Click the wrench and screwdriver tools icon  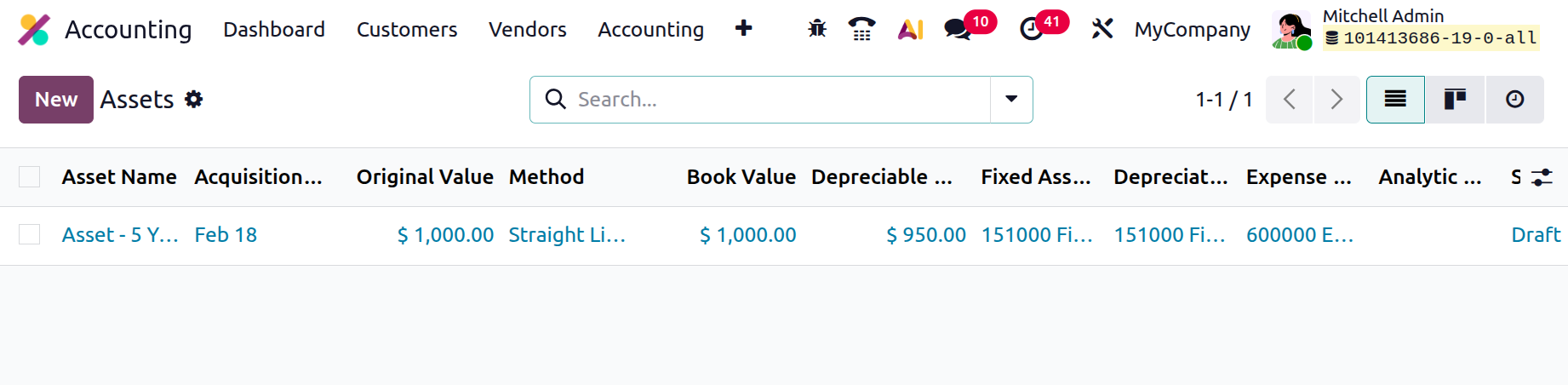tap(1102, 29)
